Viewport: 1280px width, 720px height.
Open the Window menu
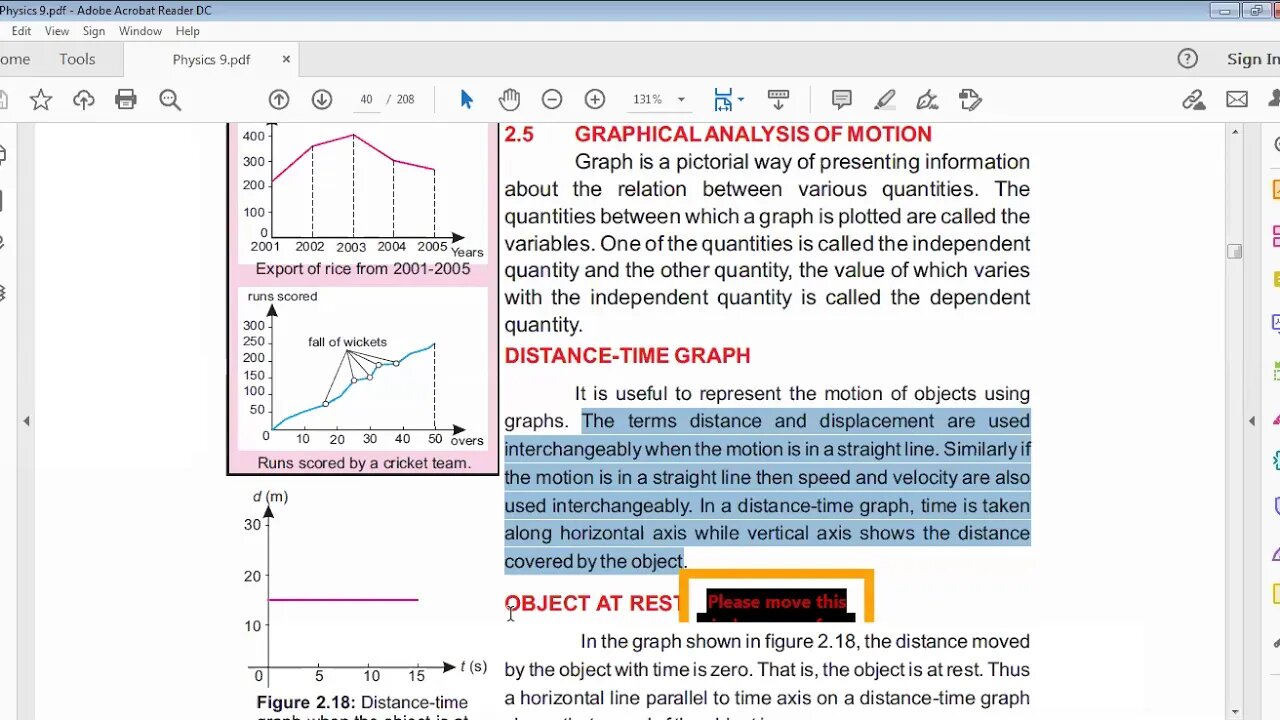(x=140, y=31)
